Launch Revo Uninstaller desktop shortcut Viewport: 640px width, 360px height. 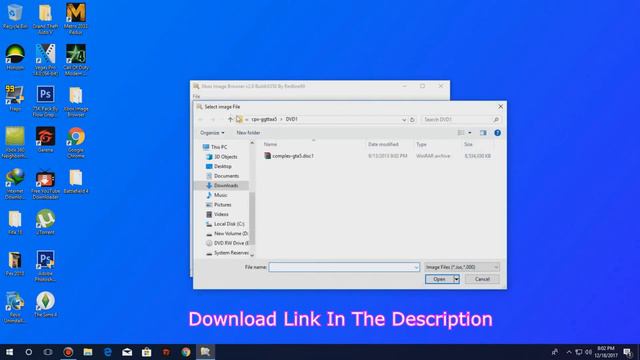[x=15, y=307]
